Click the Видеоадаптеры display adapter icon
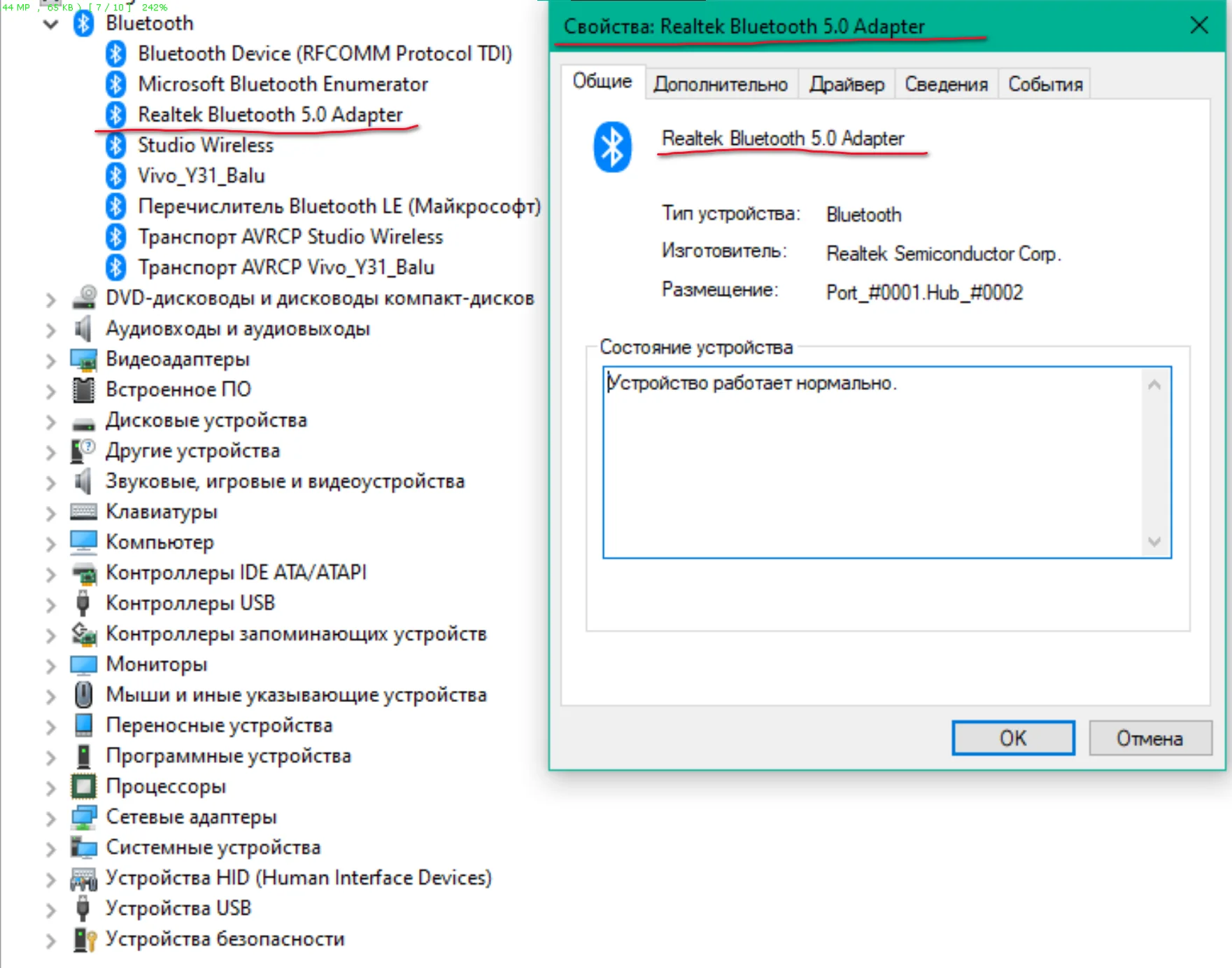 (84, 359)
